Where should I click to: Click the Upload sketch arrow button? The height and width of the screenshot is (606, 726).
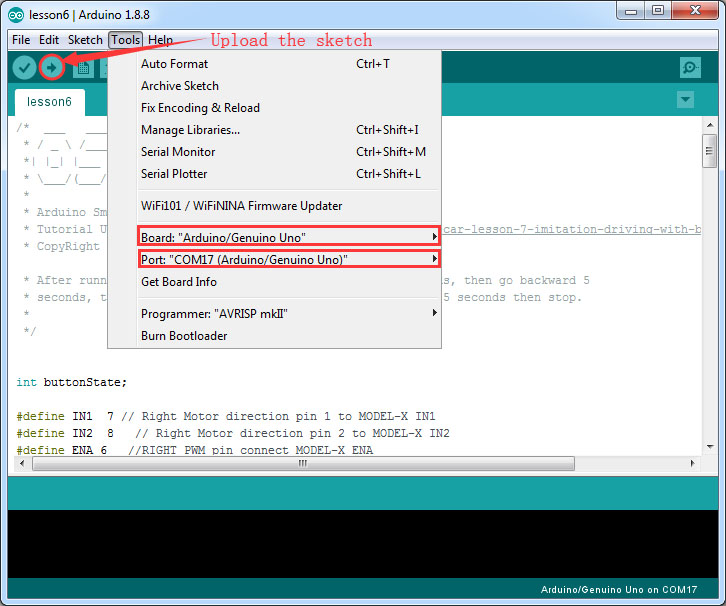pyautogui.click(x=51, y=68)
